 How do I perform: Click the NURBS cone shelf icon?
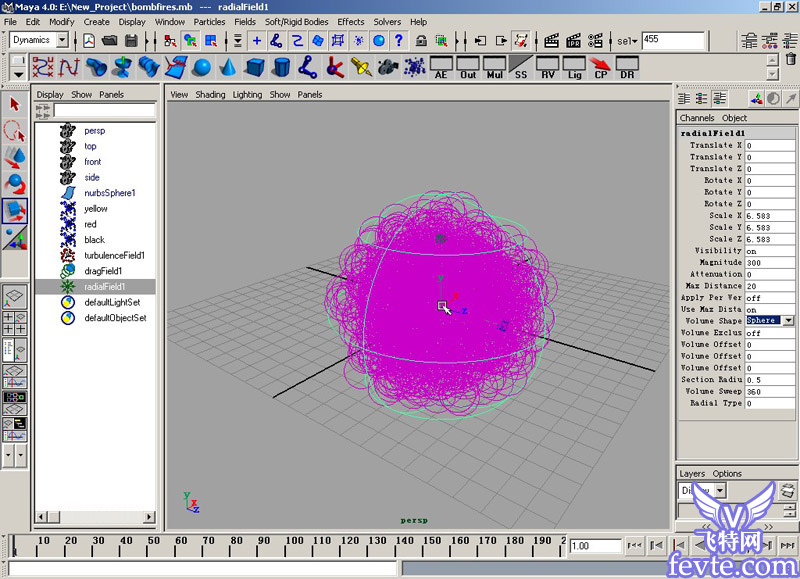point(229,67)
